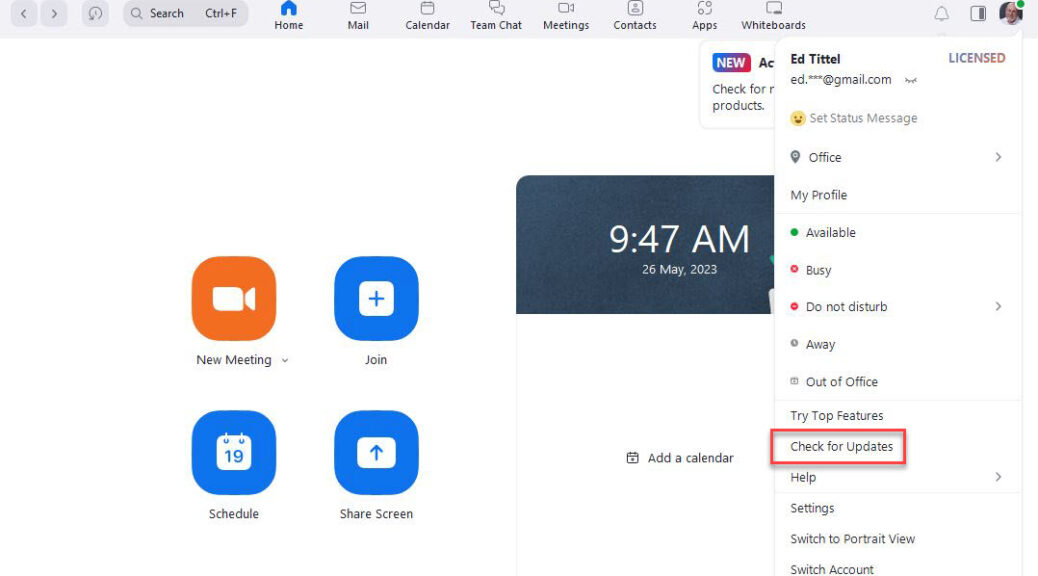Image resolution: width=1038 pixels, height=576 pixels.
Task: Click the profile avatar picture
Action: 1012,13
